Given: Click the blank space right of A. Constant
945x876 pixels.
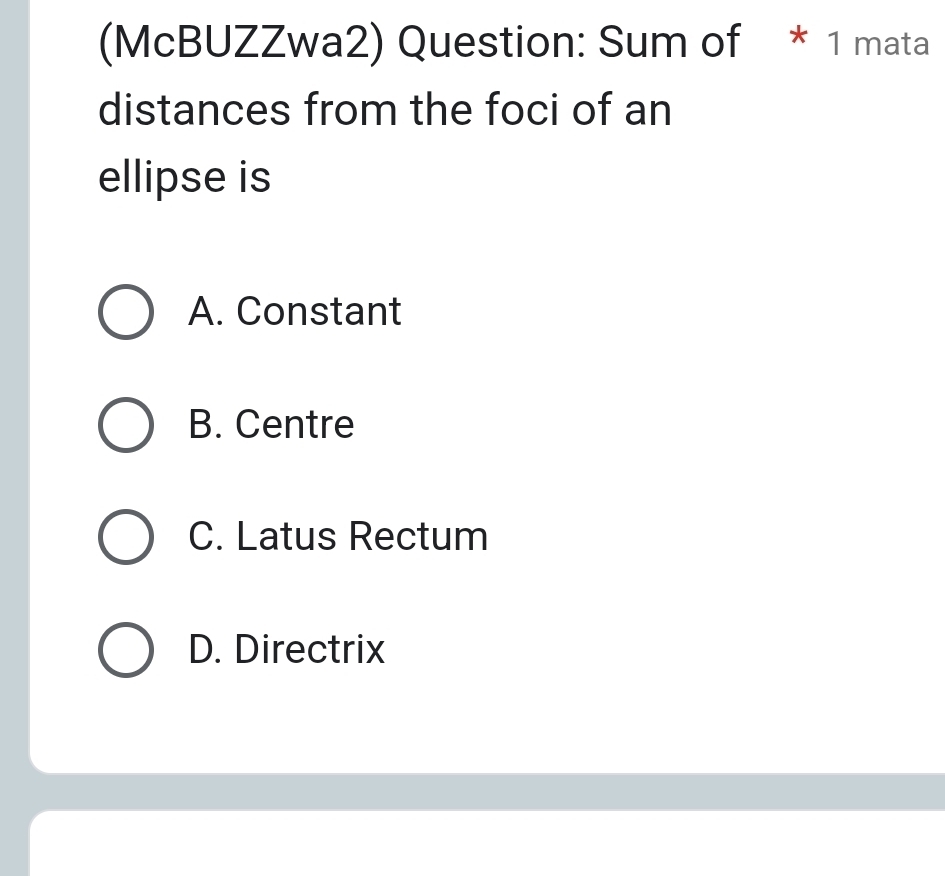Looking at the screenshot, I should (x=650, y=312).
